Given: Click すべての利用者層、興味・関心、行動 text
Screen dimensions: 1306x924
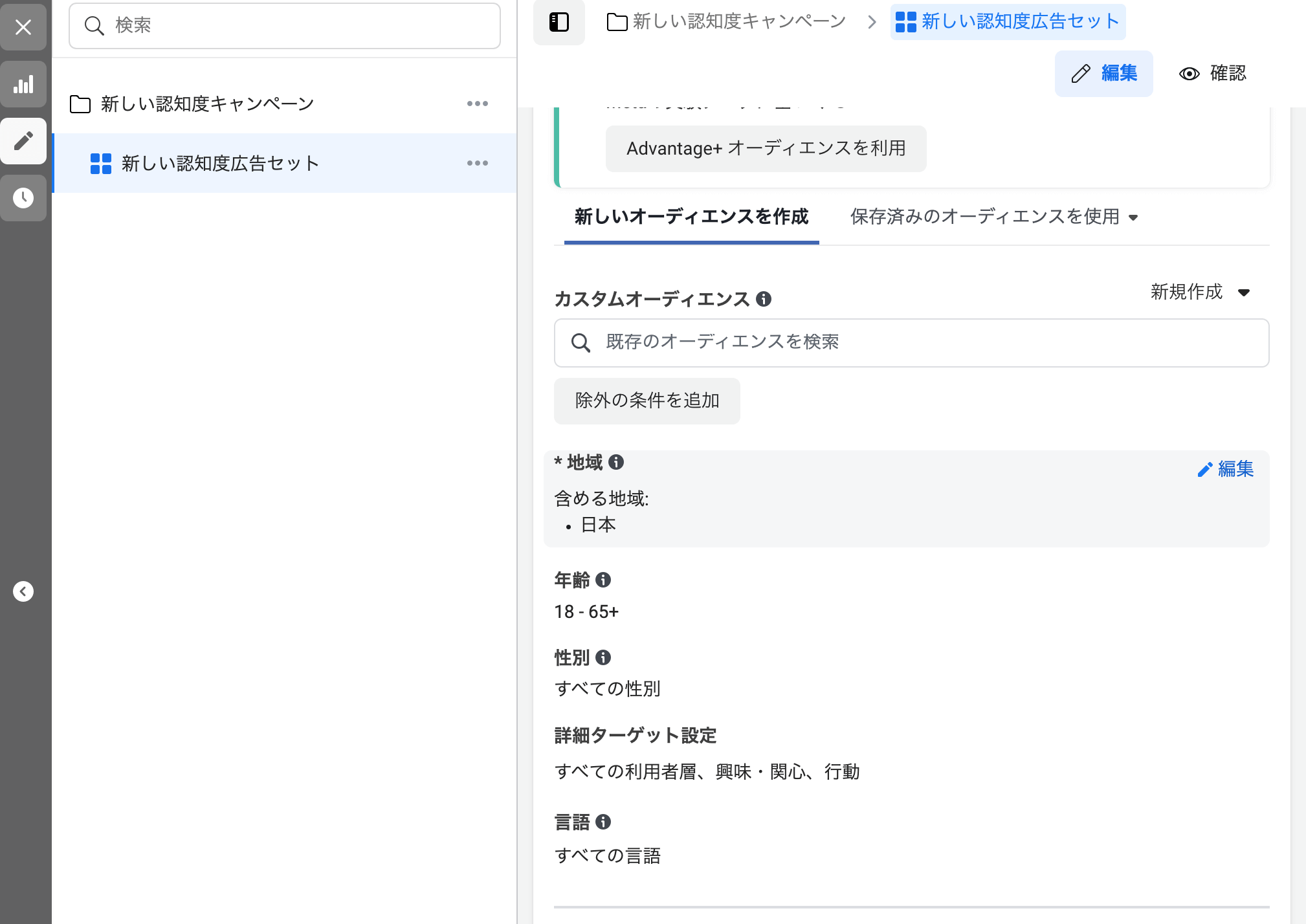Looking at the screenshot, I should tap(707, 772).
